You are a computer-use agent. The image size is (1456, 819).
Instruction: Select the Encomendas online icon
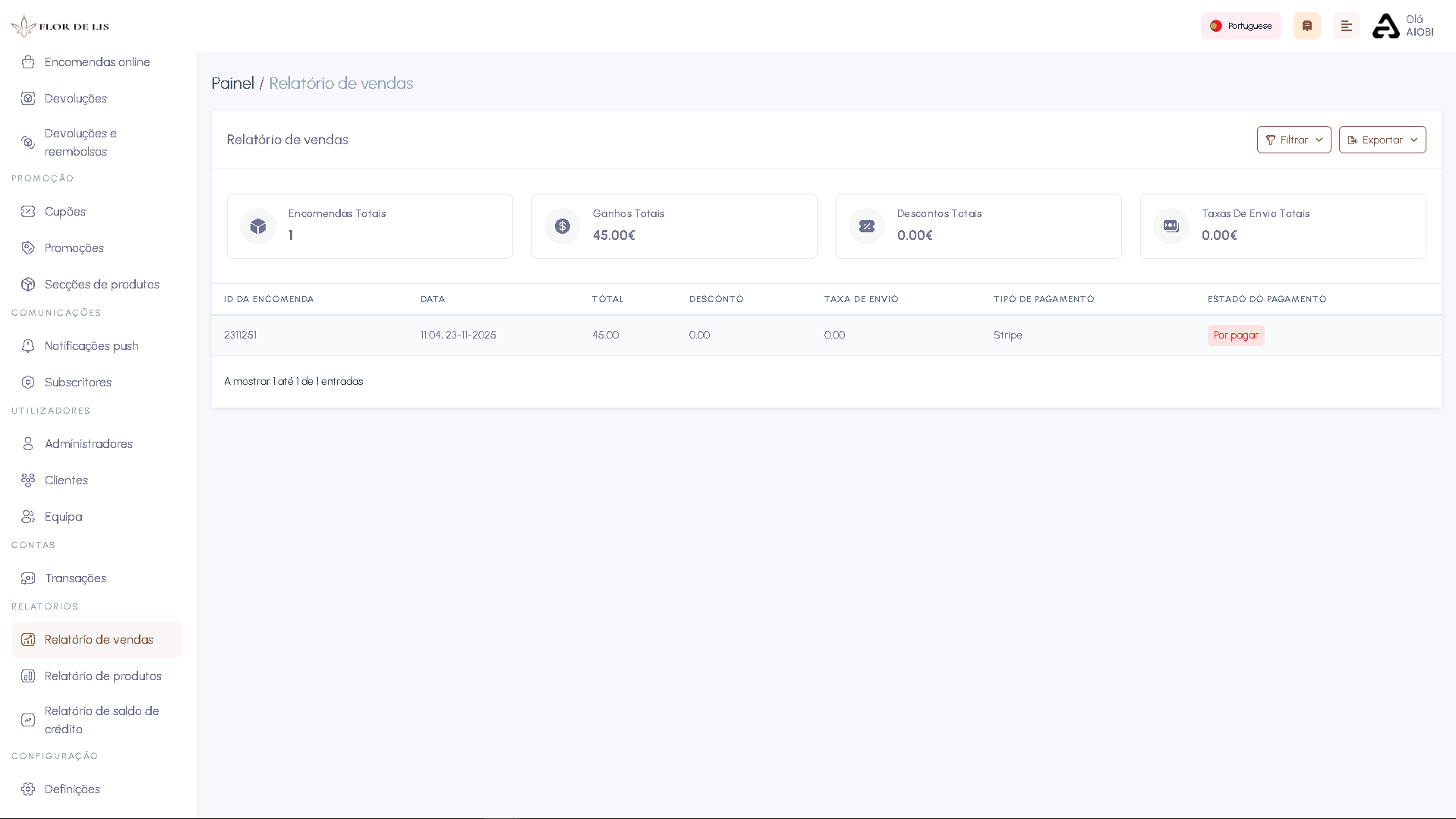(x=28, y=61)
